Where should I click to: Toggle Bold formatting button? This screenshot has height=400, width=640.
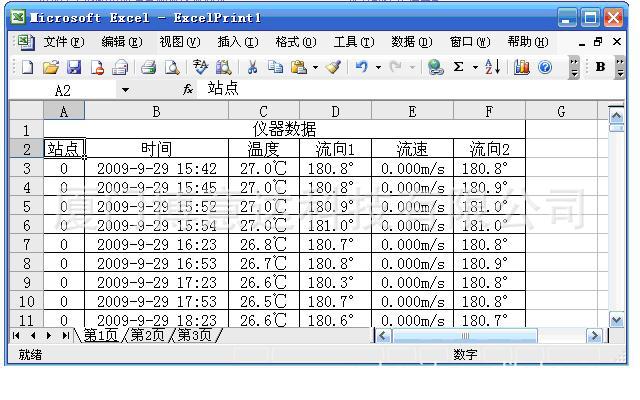click(600, 68)
